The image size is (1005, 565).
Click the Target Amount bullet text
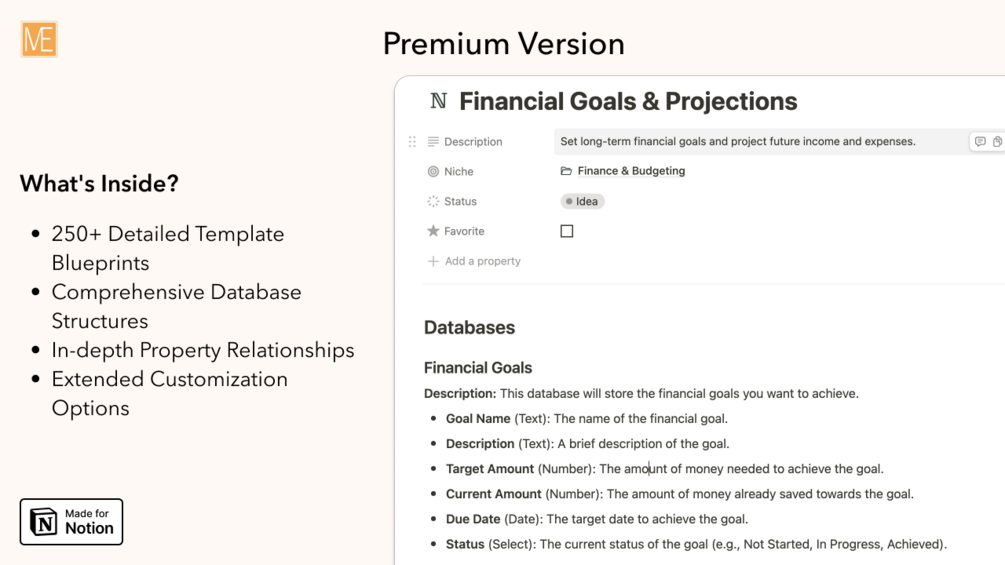coord(664,469)
